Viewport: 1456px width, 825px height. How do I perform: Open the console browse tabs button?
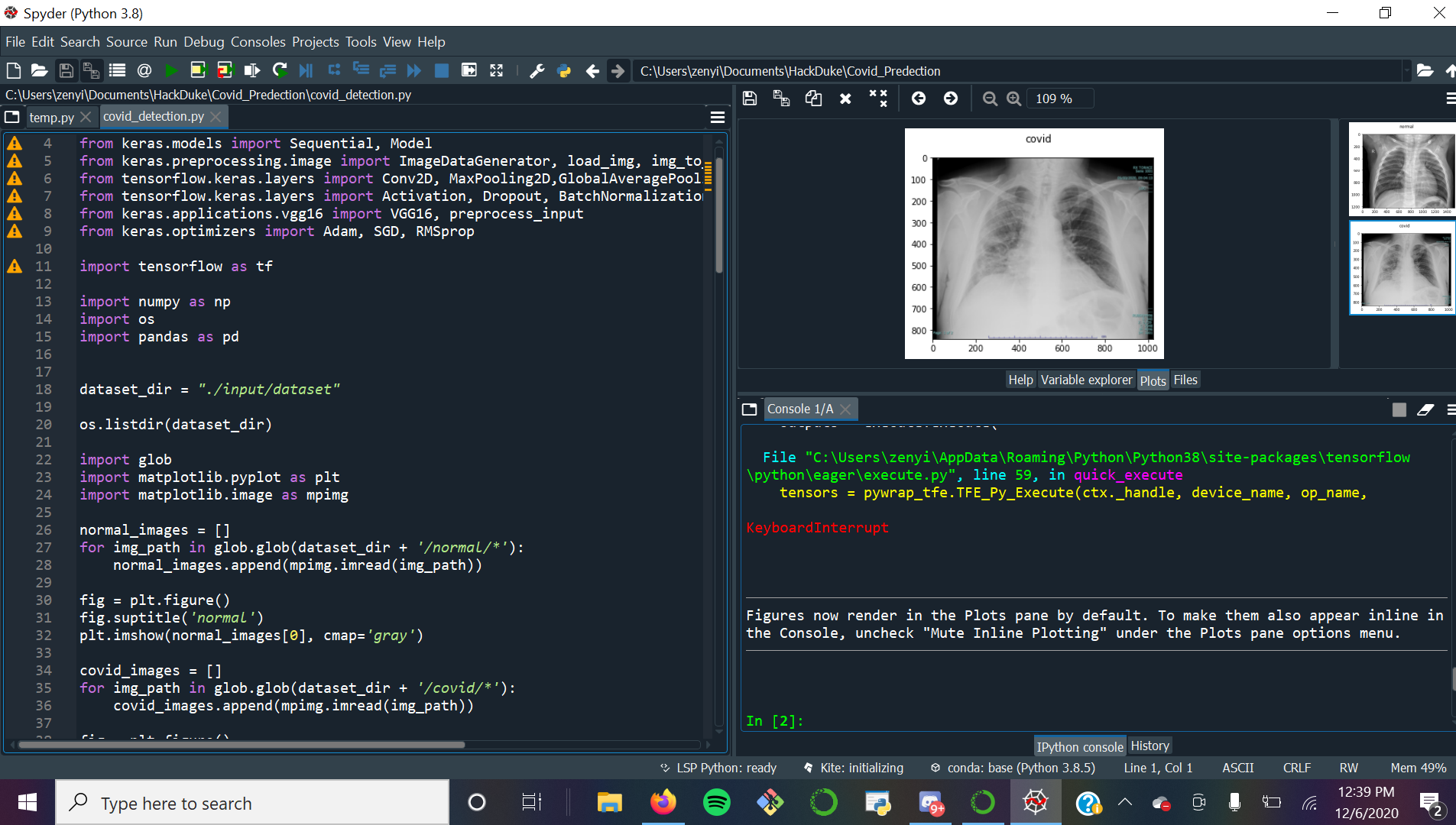click(749, 409)
